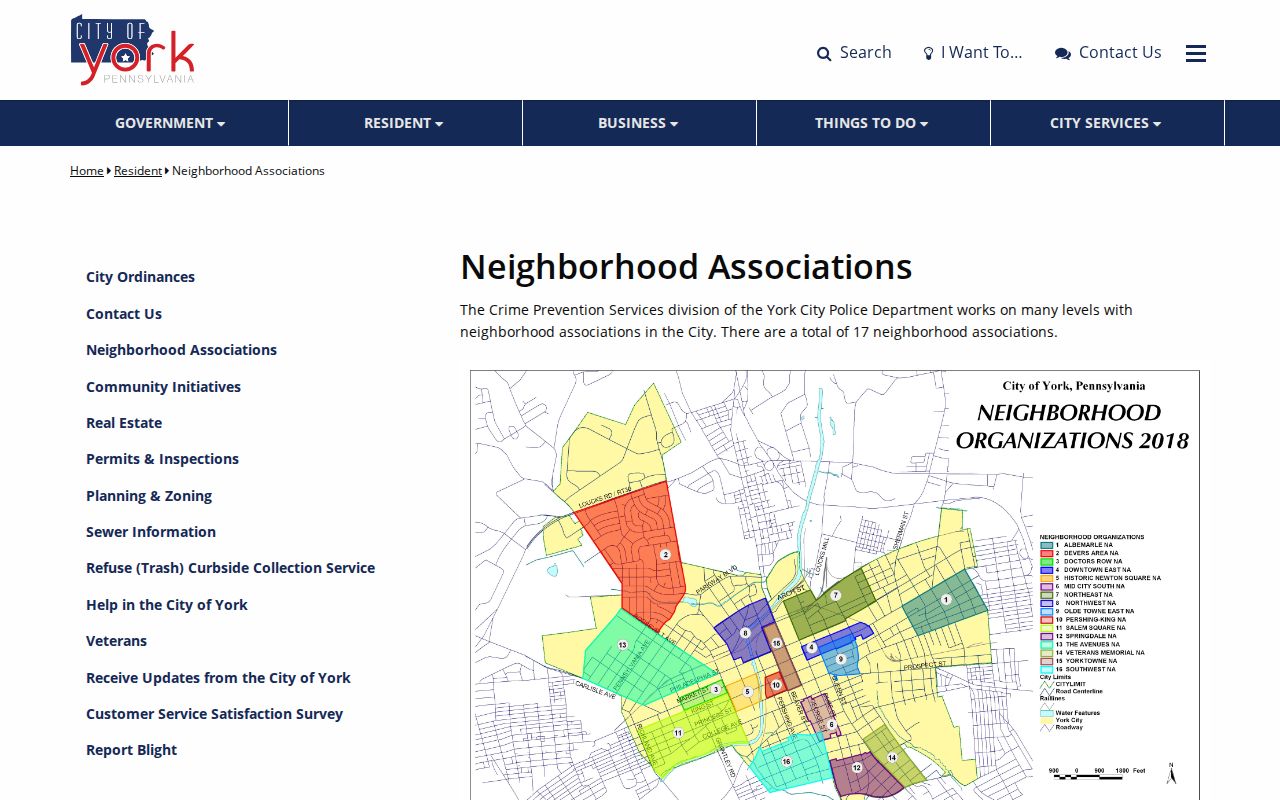The width and height of the screenshot is (1280, 800).
Task: Click the Contact Us chat bubble icon
Action: 1063,54
